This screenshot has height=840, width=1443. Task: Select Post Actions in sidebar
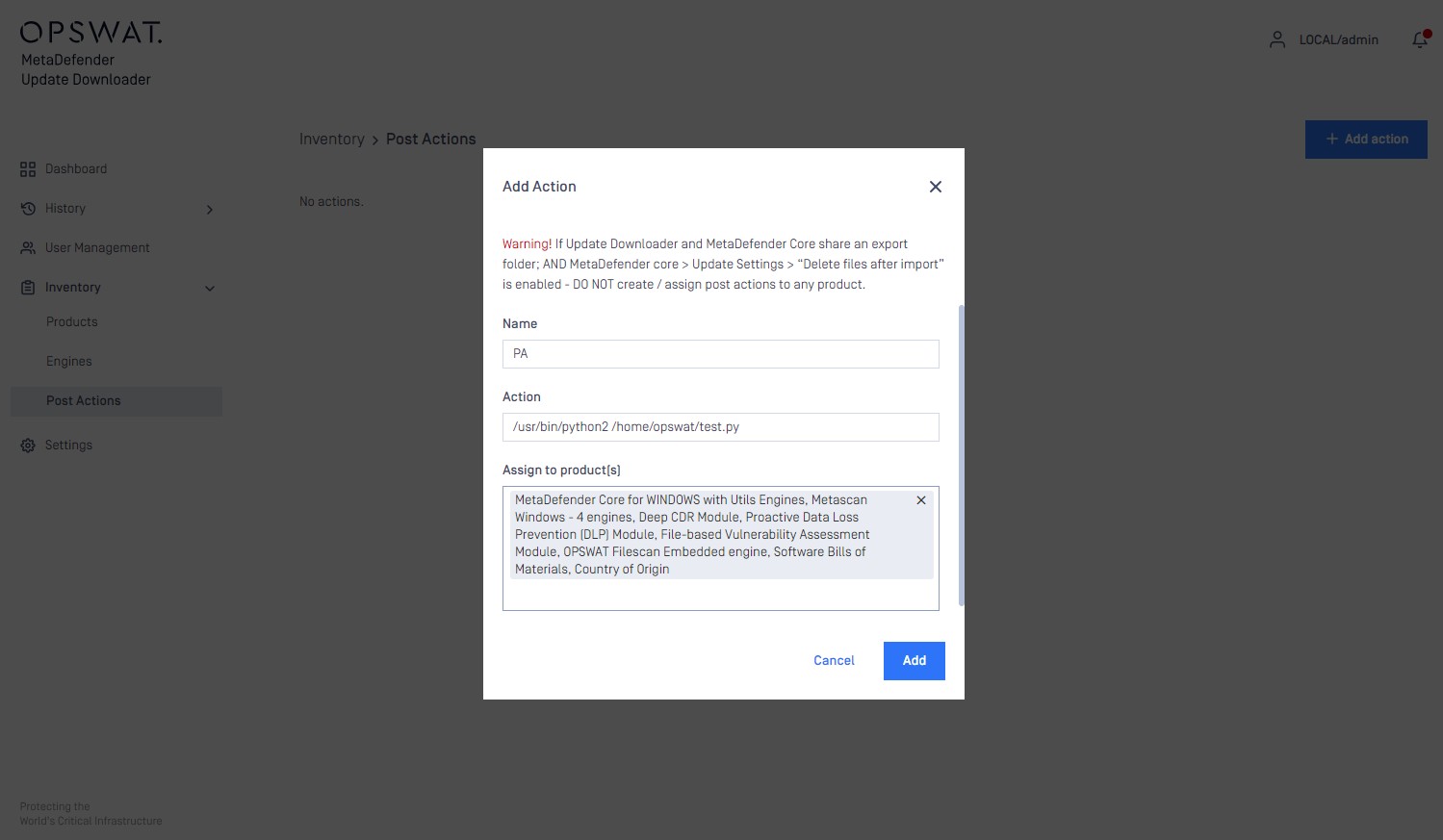click(x=116, y=401)
